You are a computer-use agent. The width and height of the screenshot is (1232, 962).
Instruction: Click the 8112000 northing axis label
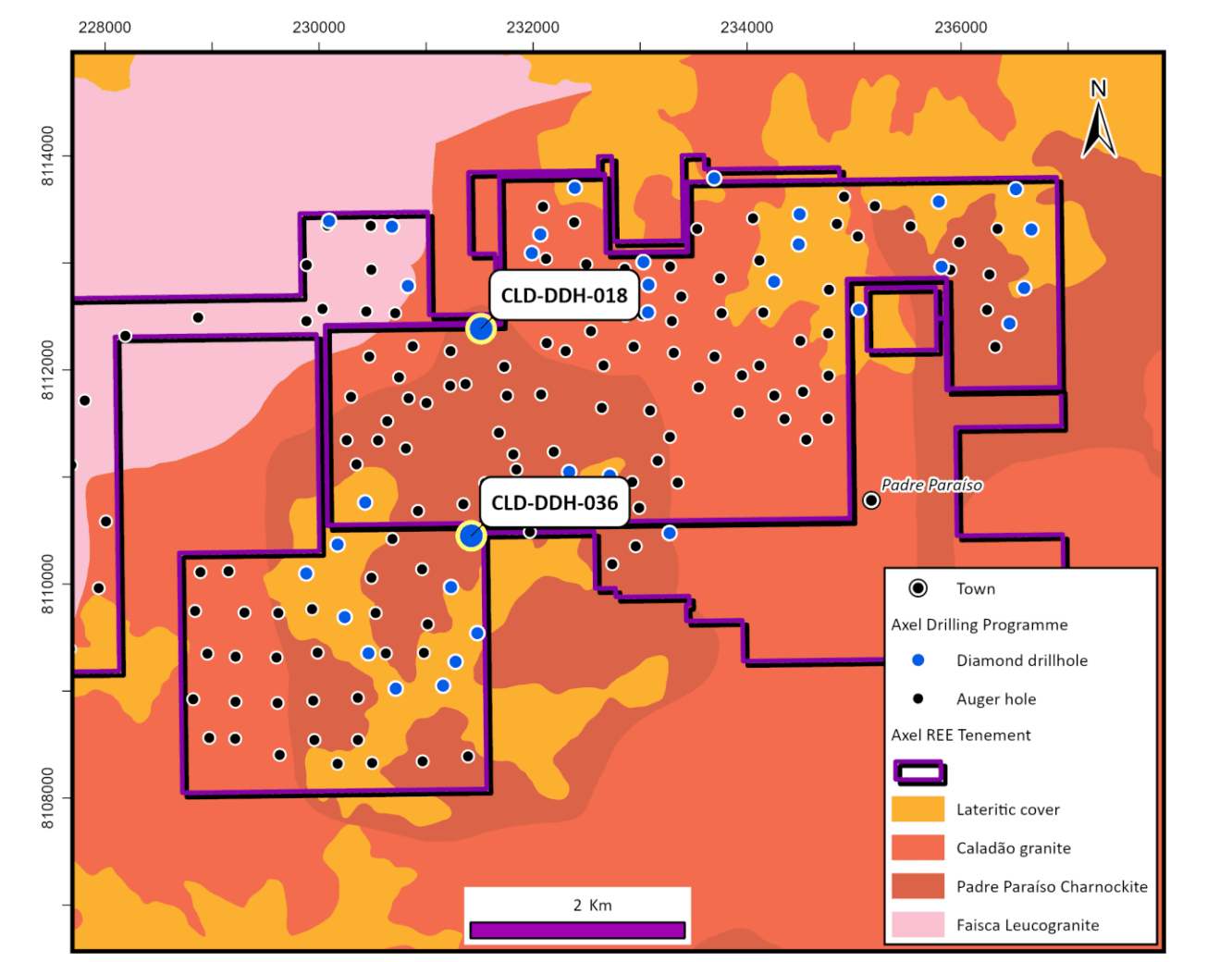point(48,370)
